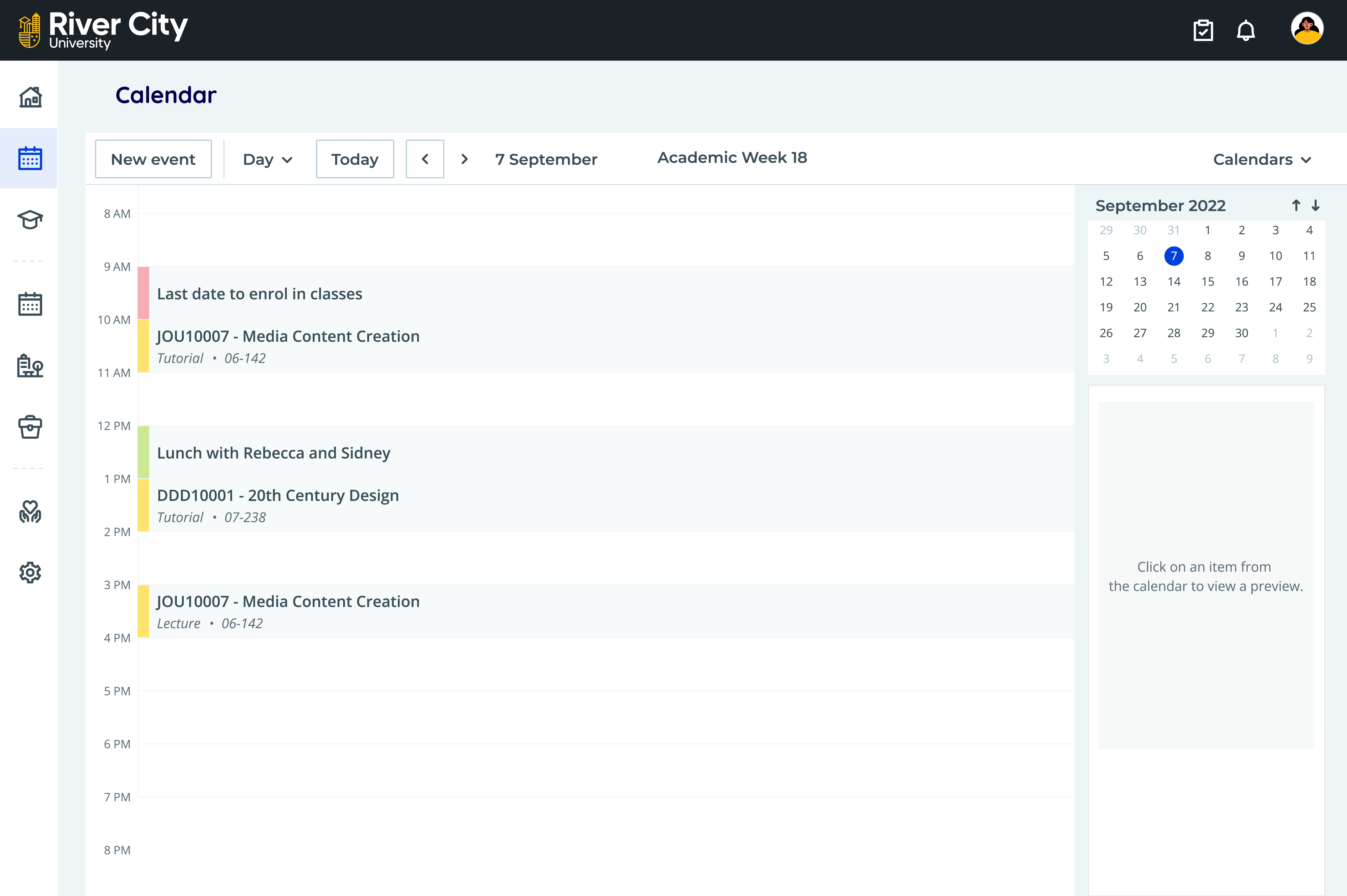Screen dimensions: 1347x896
Task: Open the settings gear in sidebar
Action: (30, 572)
